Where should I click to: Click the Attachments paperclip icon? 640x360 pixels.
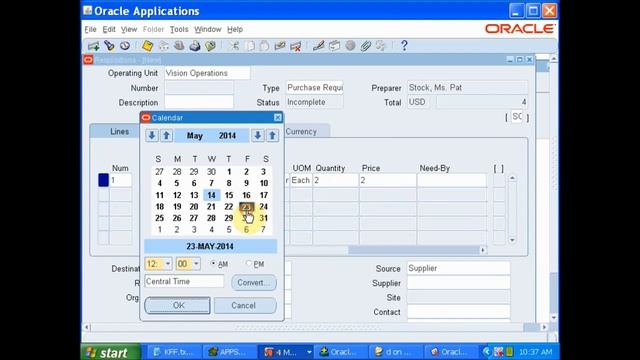[366, 46]
